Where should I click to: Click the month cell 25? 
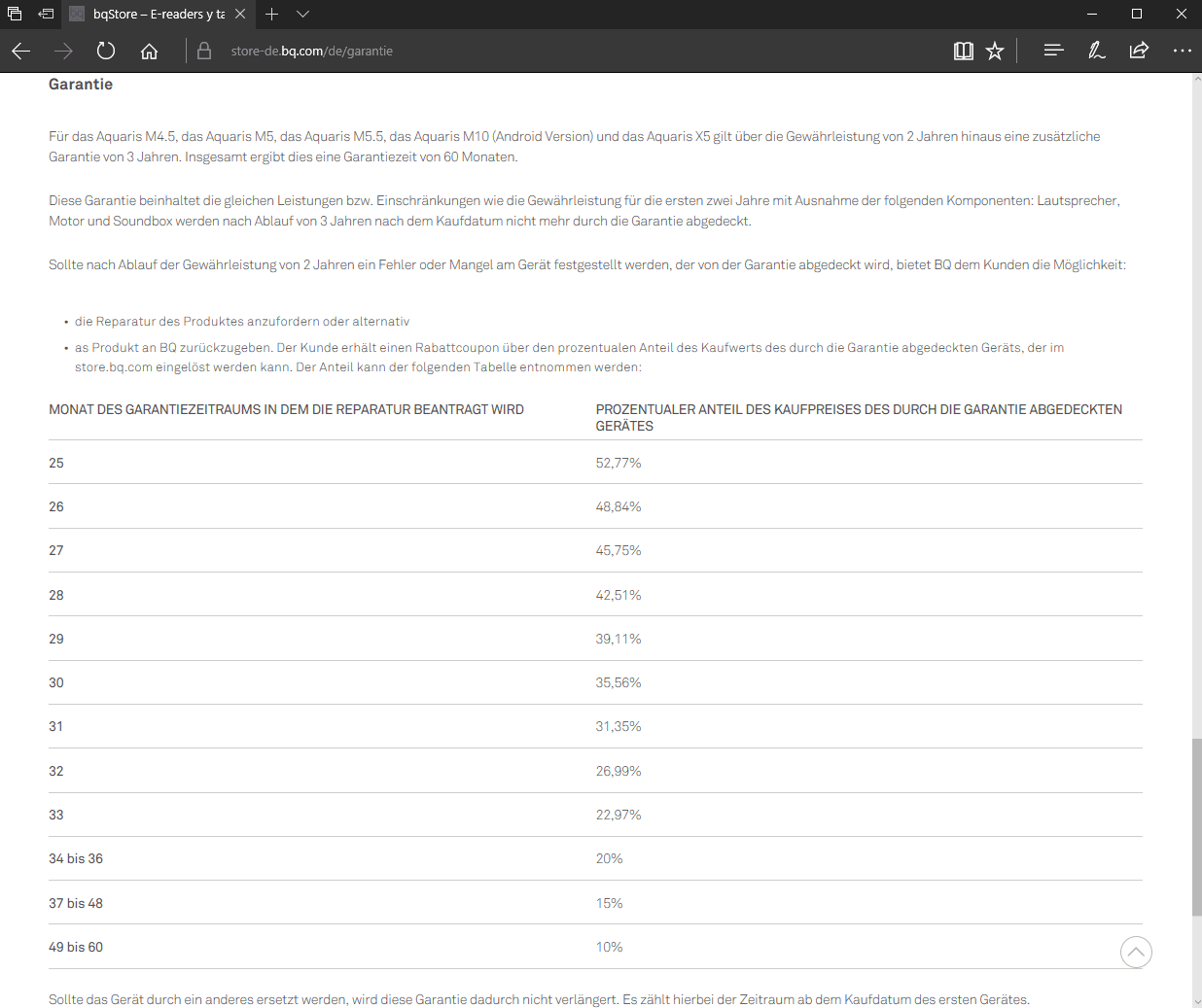tap(56, 463)
